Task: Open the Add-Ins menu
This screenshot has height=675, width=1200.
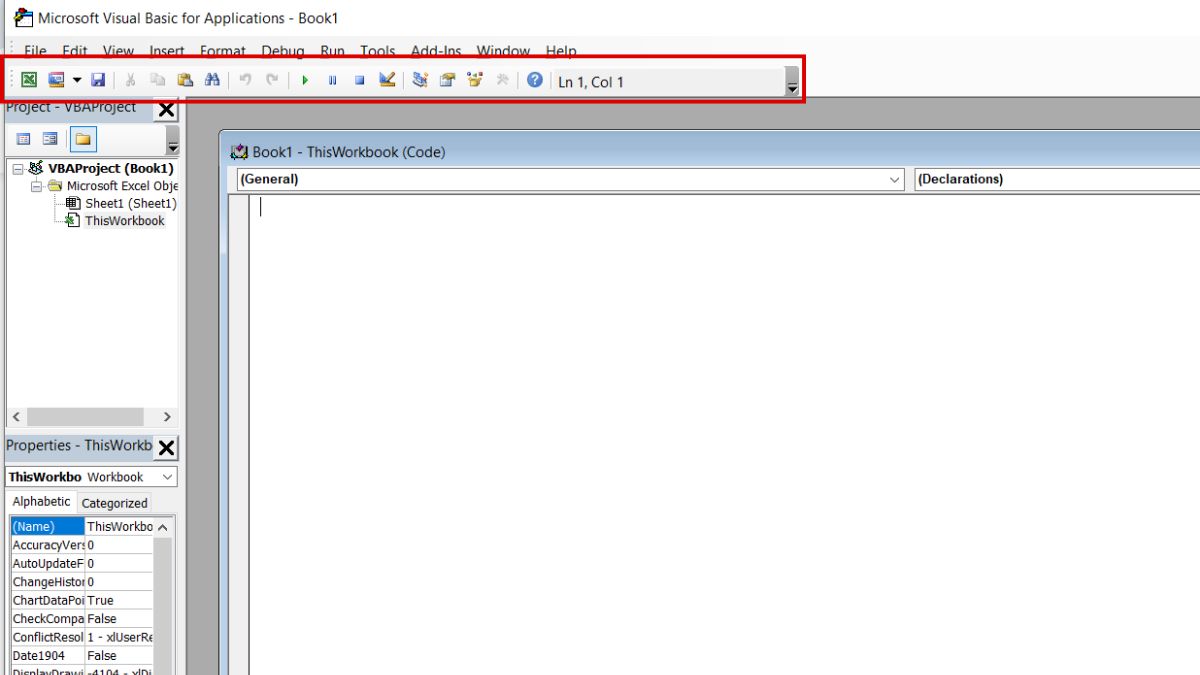Action: point(436,51)
